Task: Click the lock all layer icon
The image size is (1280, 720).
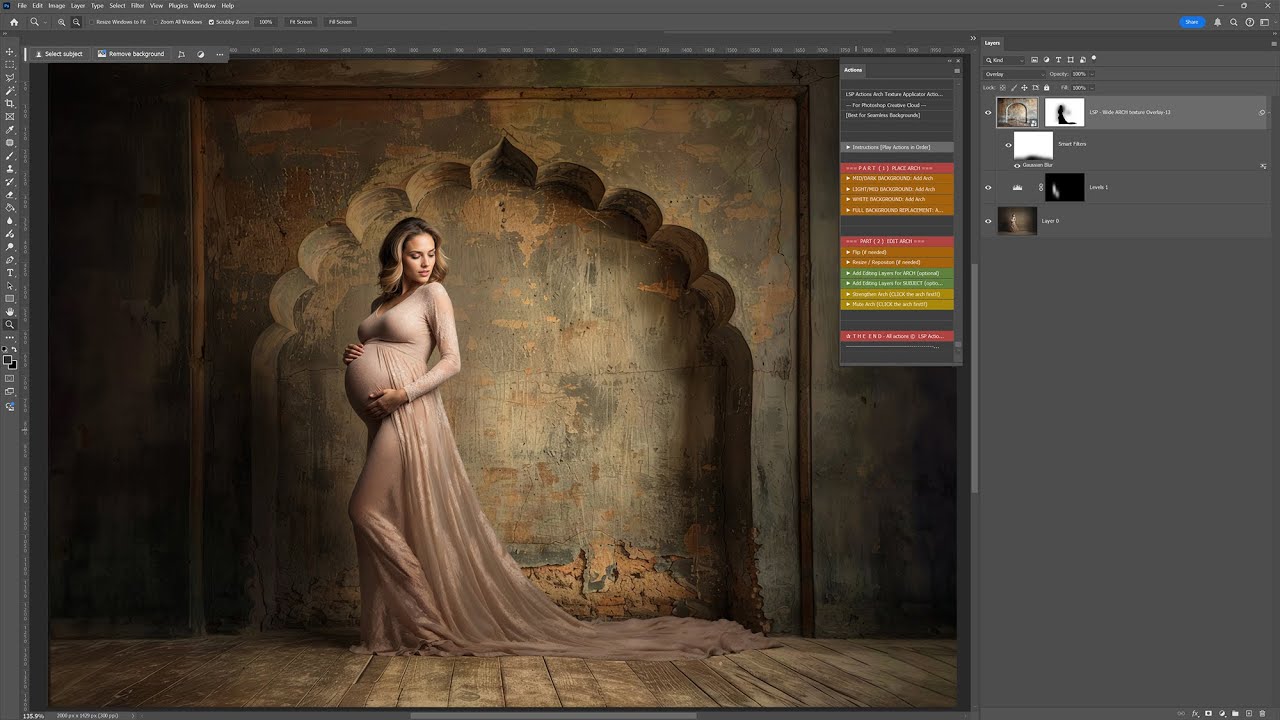Action: pyautogui.click(x=1047, y=88)
